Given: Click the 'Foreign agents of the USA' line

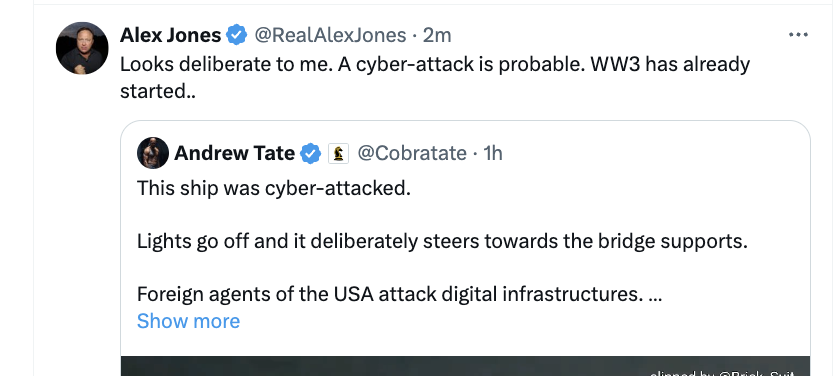Looking at the screenshot, I should (x=400, y=294).
